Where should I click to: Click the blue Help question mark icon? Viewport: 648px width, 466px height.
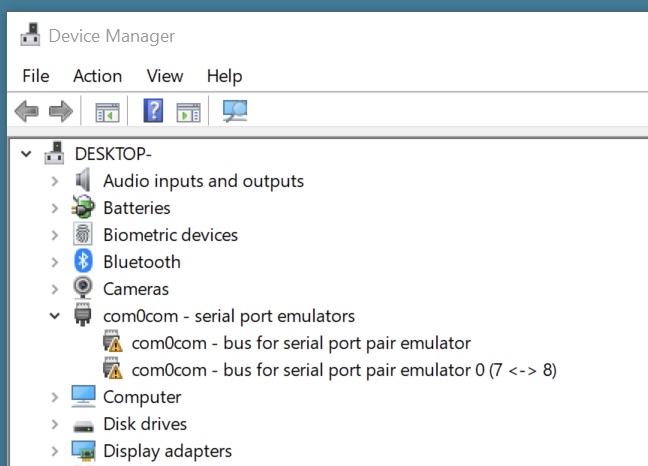[153, 111]
